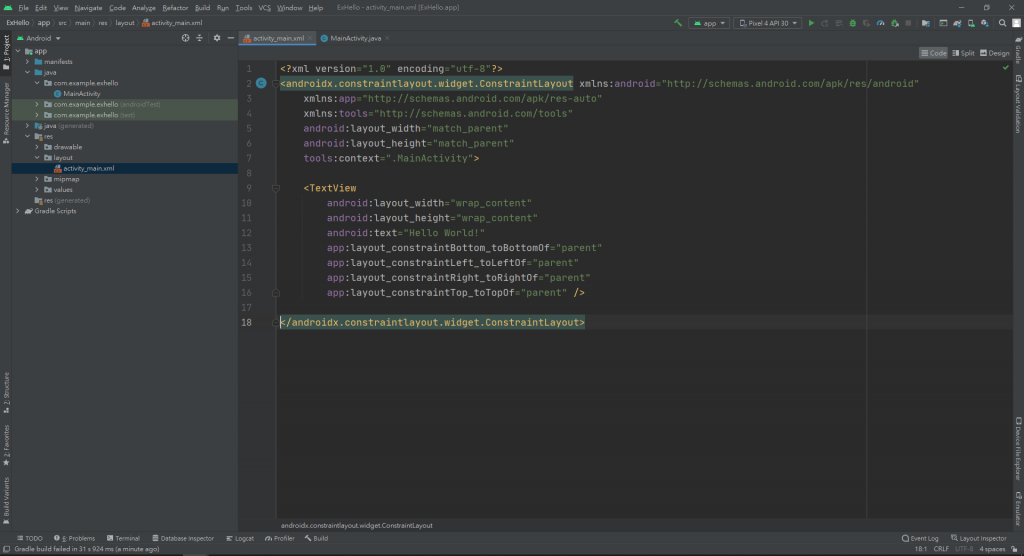The width and height of the screenshot is (1024, 556).
Task: Open the Terminal tool window
Action: click(123, 538)
